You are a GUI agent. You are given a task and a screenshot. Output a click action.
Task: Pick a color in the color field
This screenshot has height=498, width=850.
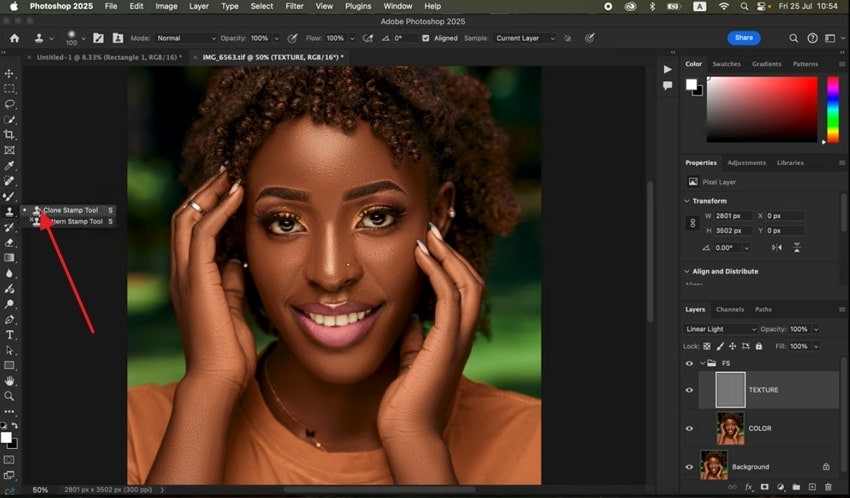(762, 109)
